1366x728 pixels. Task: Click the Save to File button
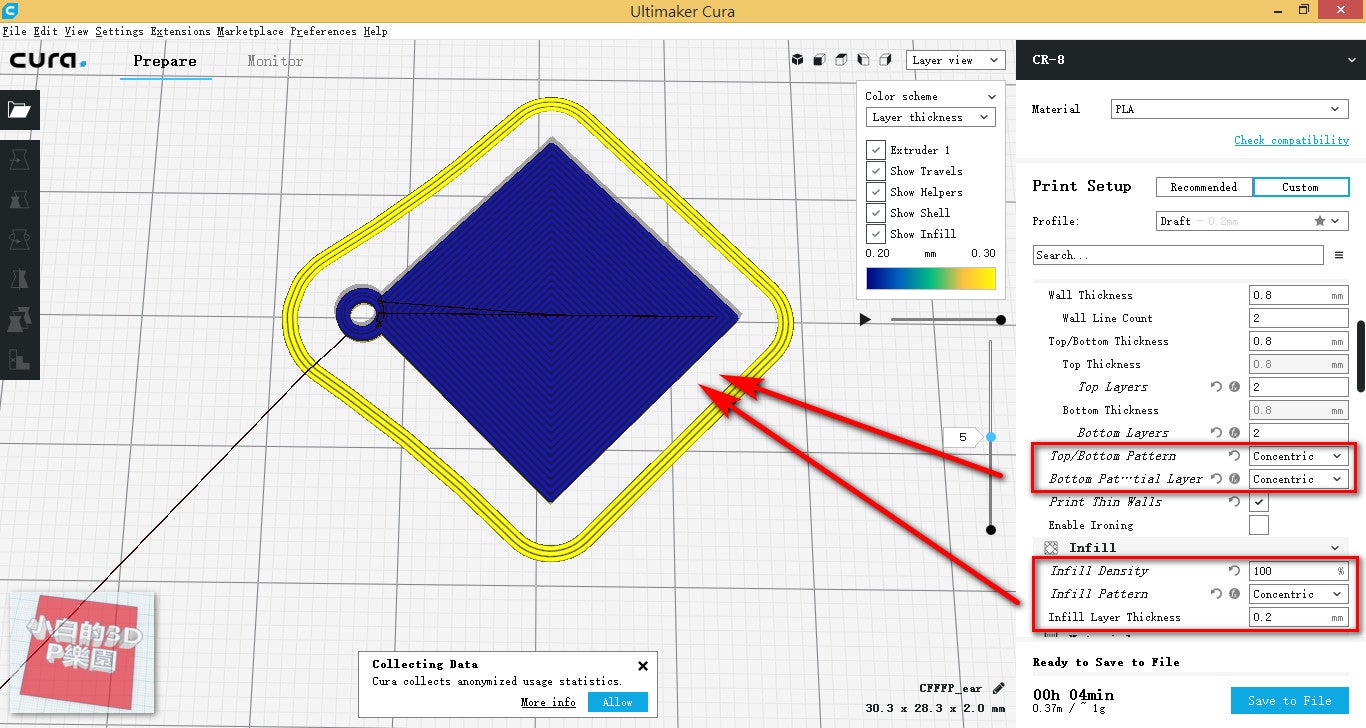(x=1289, y=700)
